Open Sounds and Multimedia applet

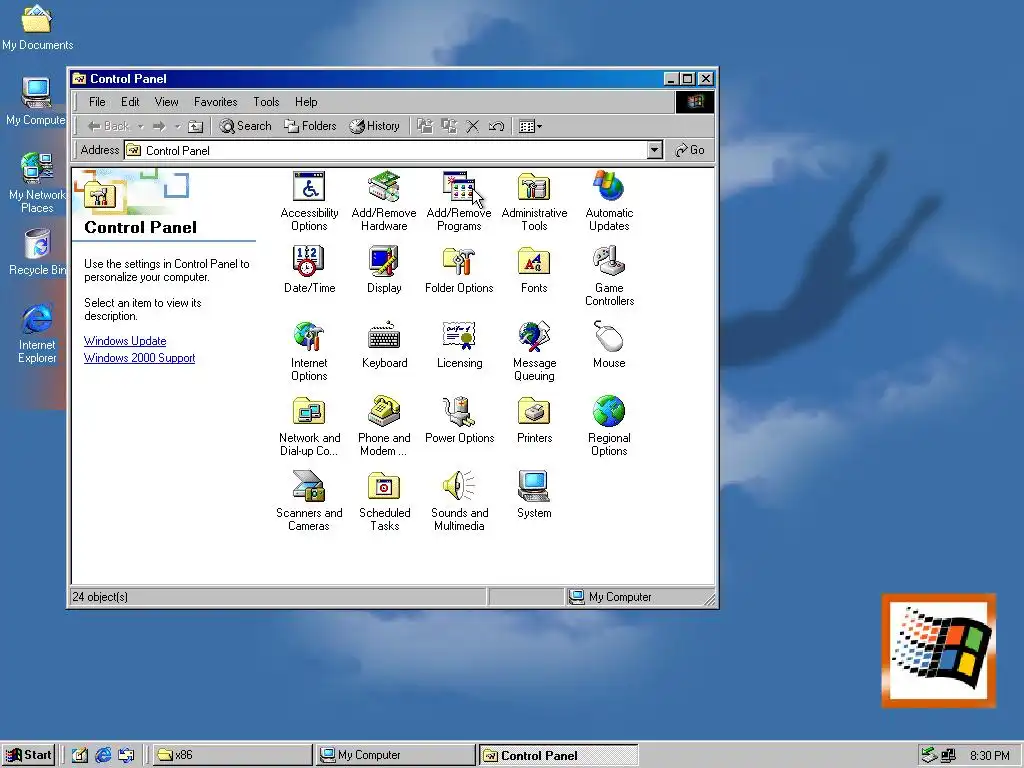pyautogui.click(x=459, y=501)
